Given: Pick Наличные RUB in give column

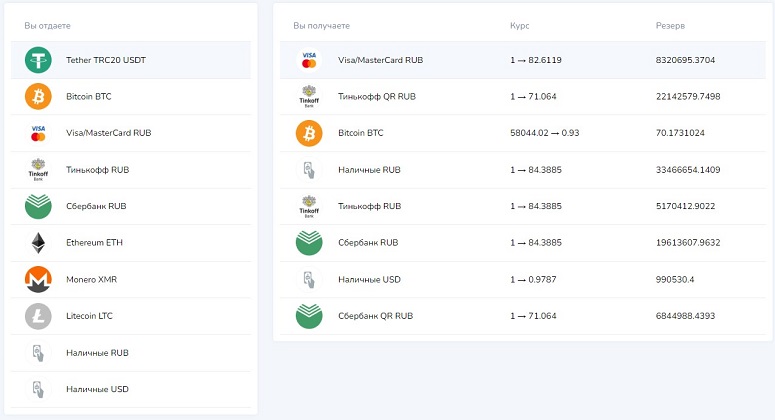Looking at the screenshot, I should click(97, 353).
